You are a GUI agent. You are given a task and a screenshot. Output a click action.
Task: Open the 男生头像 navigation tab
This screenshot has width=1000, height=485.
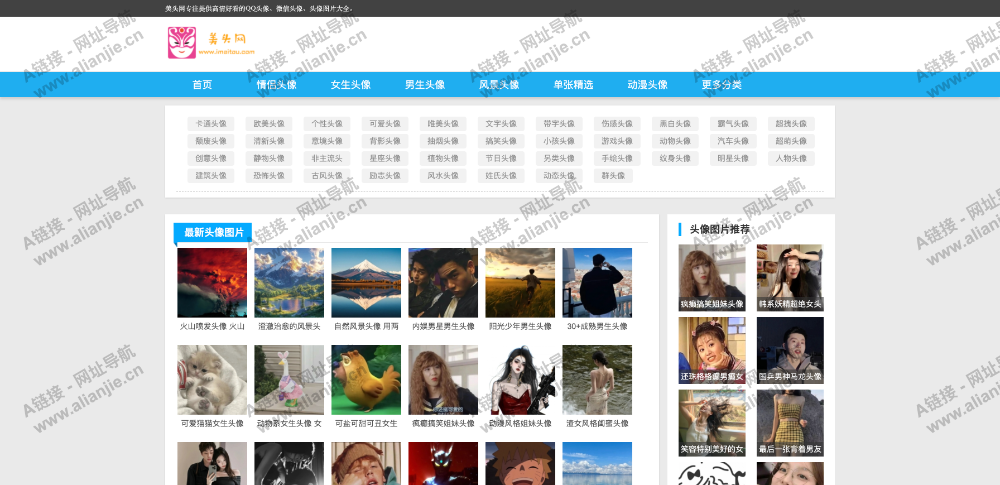(x=425, y=85)
